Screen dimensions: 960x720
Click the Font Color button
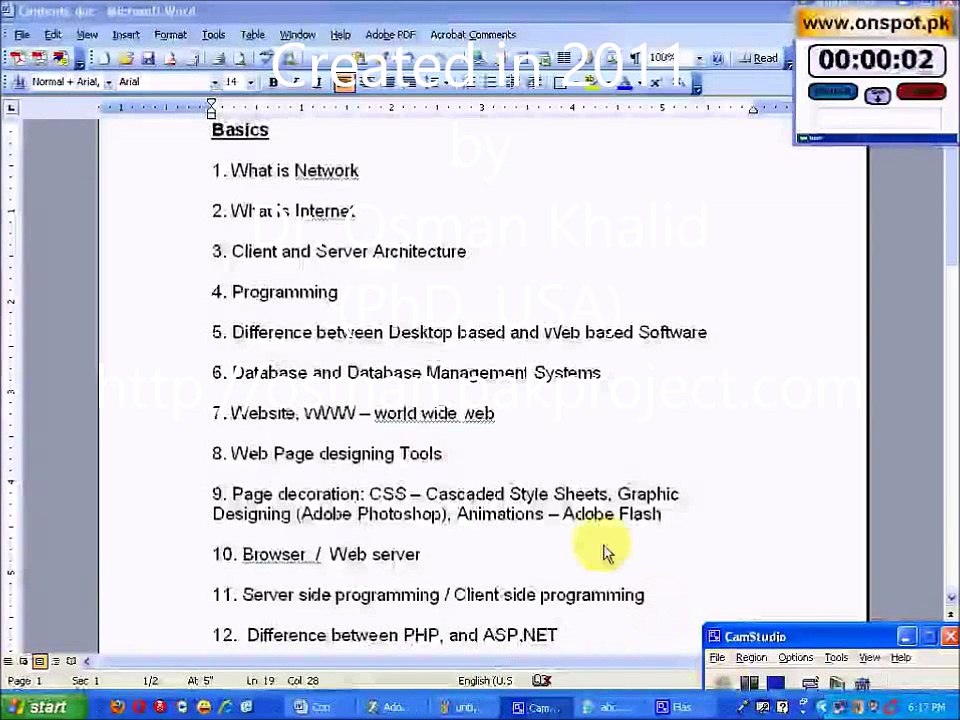(x=625, y=83)
